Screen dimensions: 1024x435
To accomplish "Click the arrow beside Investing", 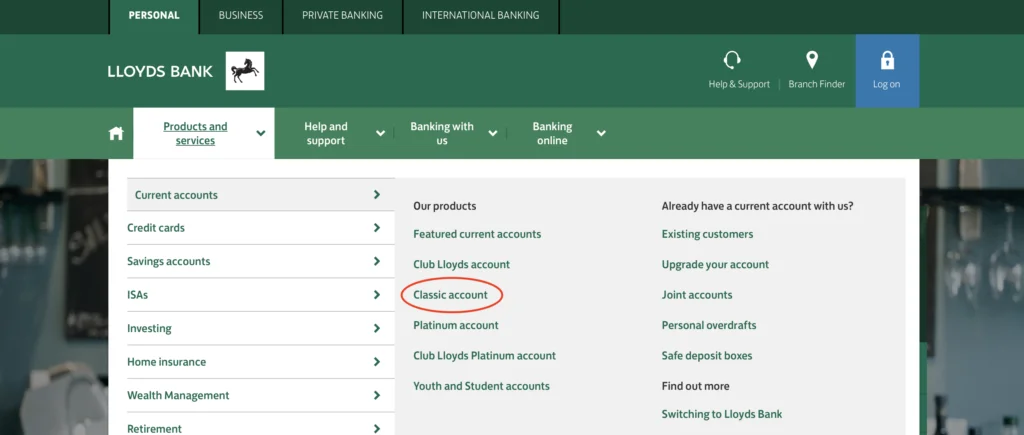I will pos(377,329).
